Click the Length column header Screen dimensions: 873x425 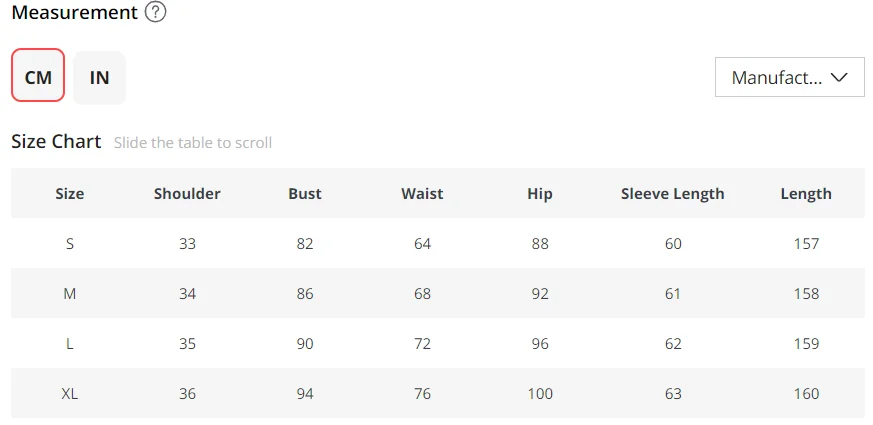pyautogui.click(x=806, y=194)
